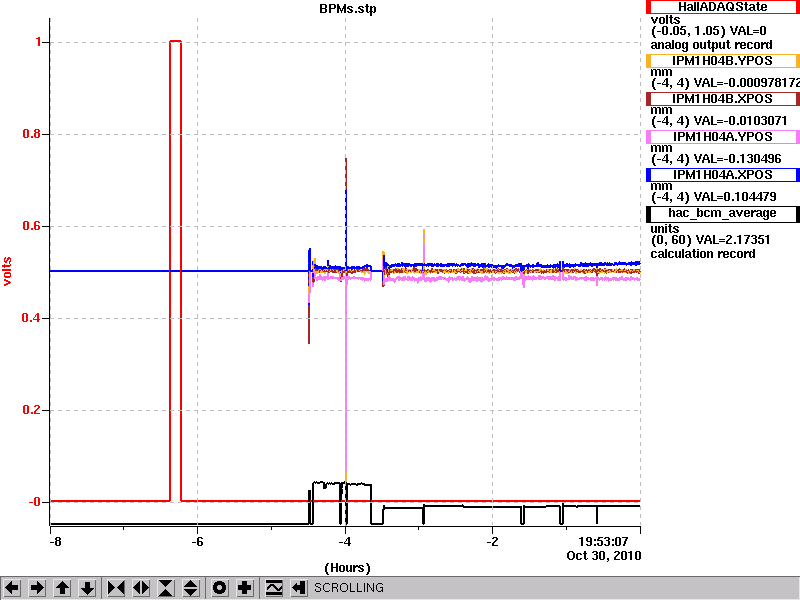Click the y-axis tick value 0.4
This screenshot has height=600, width=800.
point(32,318)
